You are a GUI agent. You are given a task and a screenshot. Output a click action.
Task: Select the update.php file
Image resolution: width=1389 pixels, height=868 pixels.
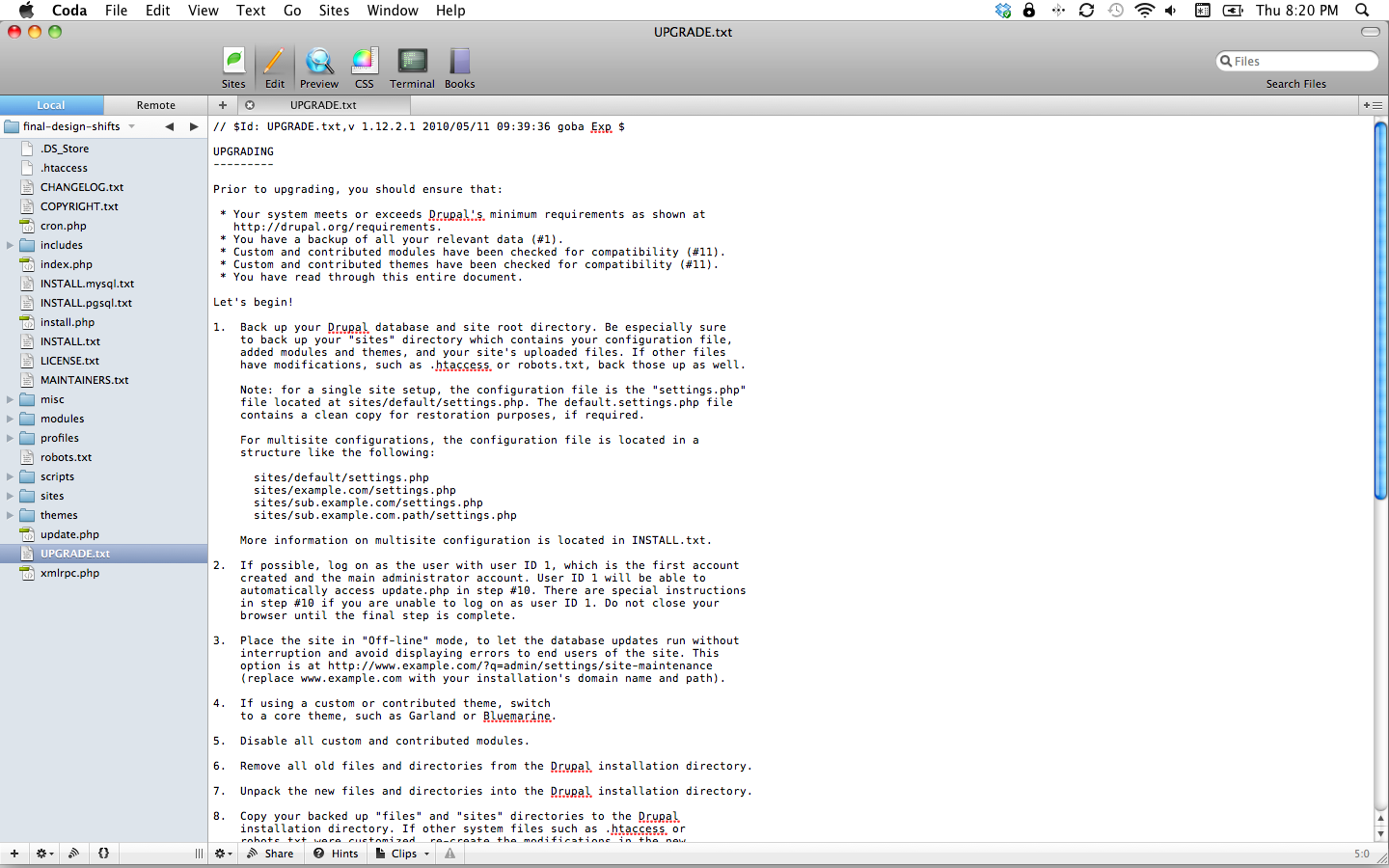click(x=103, y=534)
